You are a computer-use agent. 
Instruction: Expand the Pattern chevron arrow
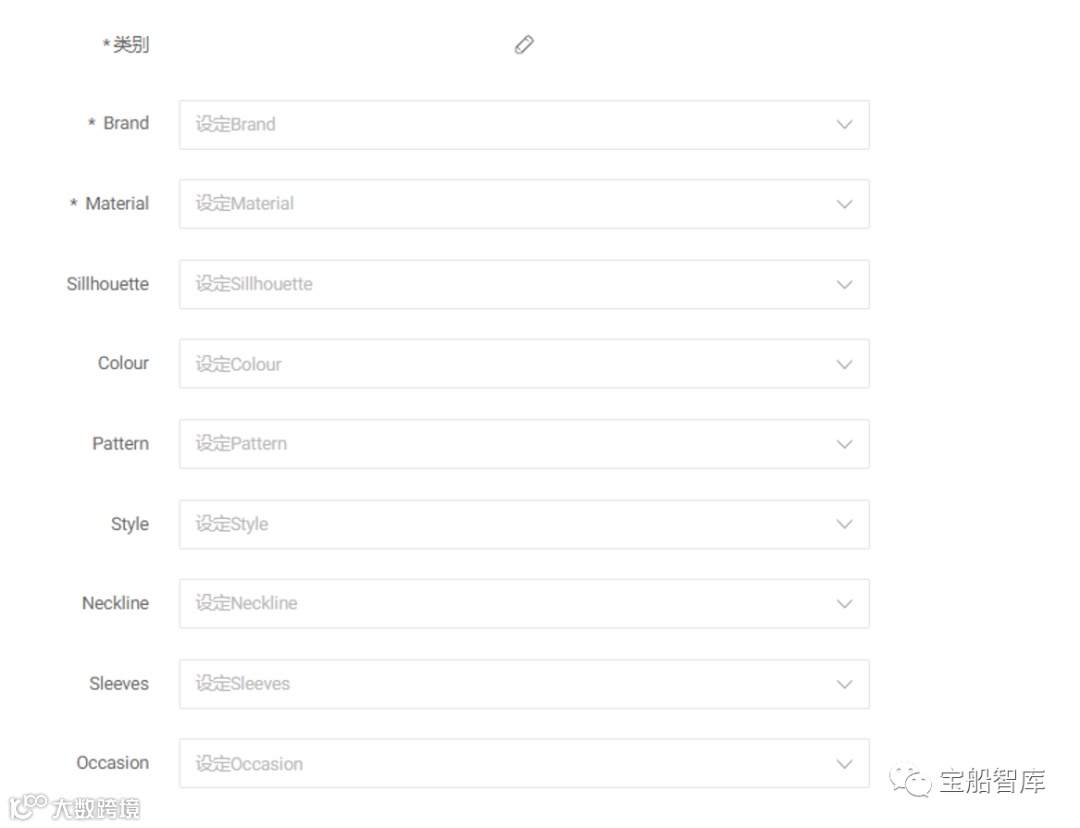click(x=844, y=444)
